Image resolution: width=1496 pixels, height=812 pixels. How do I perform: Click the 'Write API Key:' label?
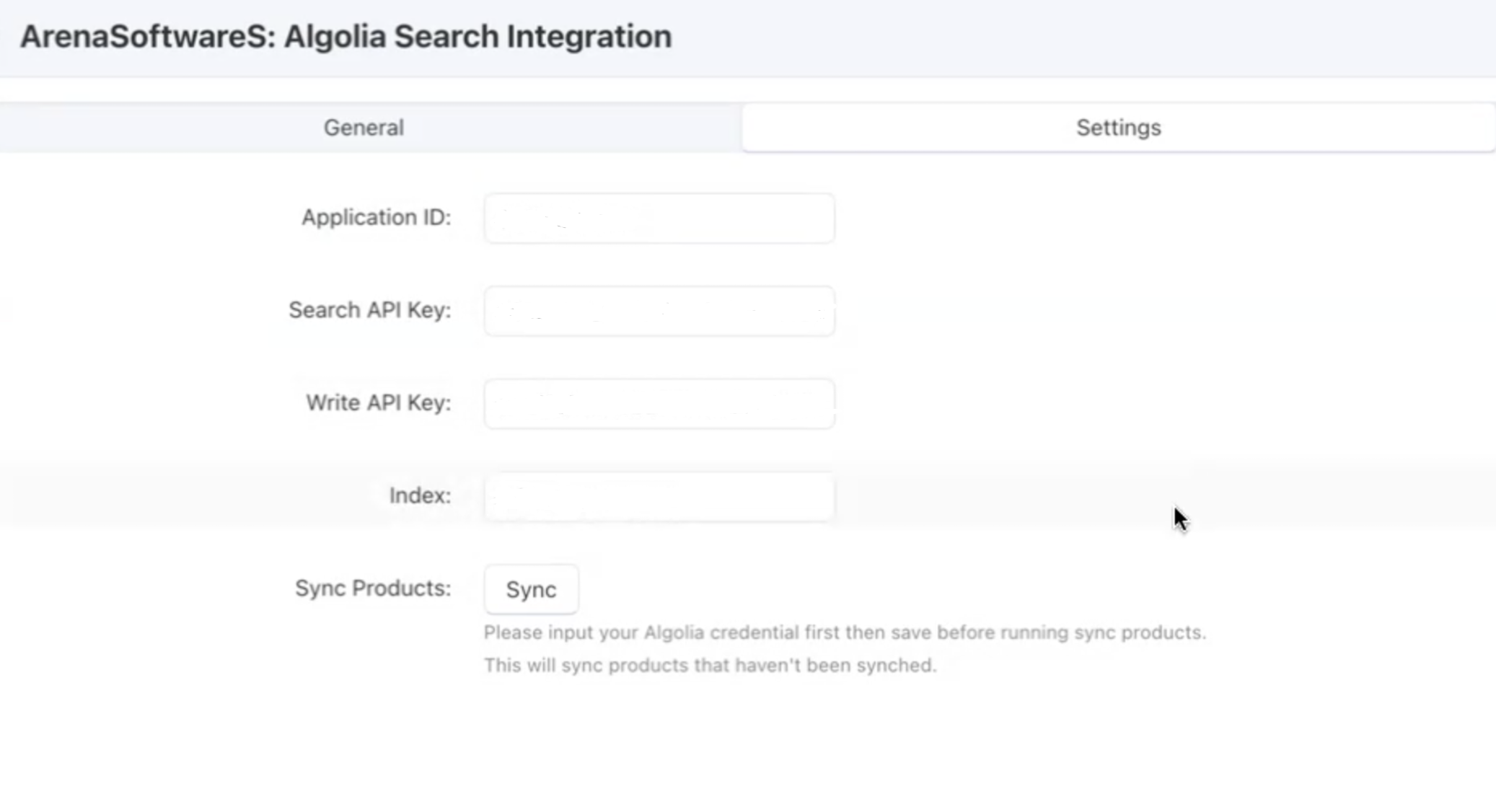[x=379, y=402]
